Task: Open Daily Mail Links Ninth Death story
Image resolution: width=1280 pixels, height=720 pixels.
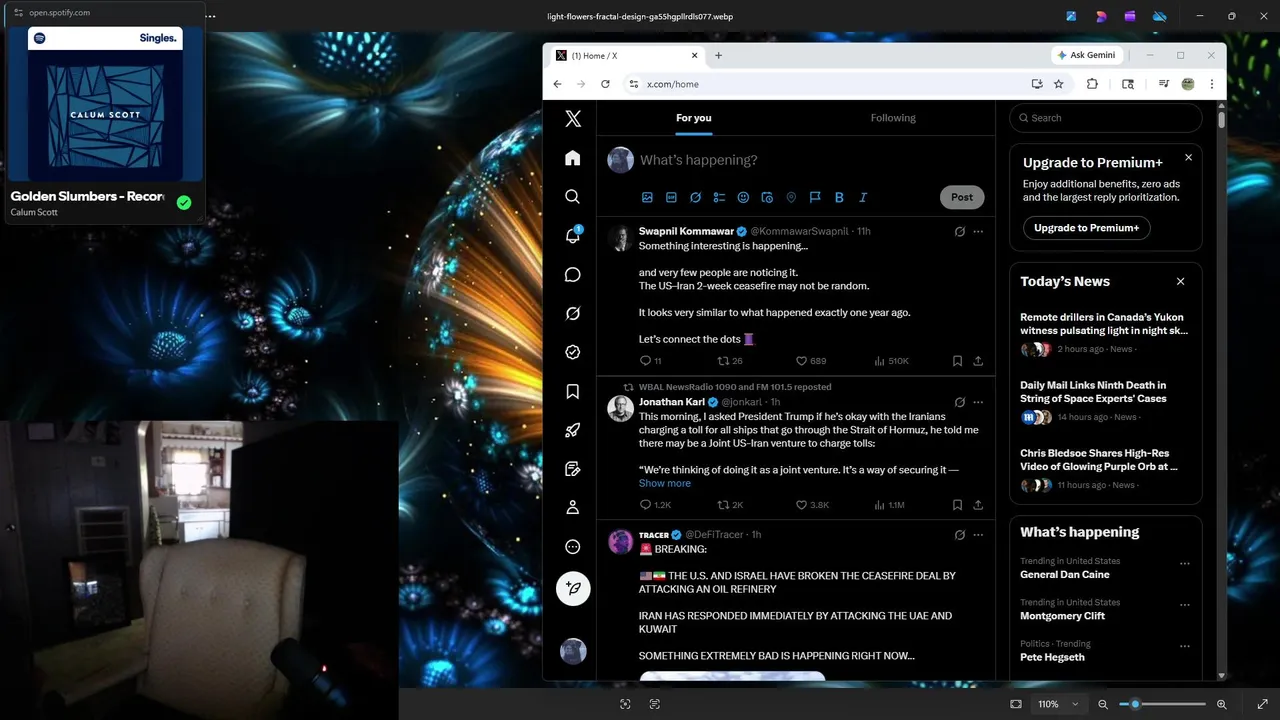Action: 1093,392
